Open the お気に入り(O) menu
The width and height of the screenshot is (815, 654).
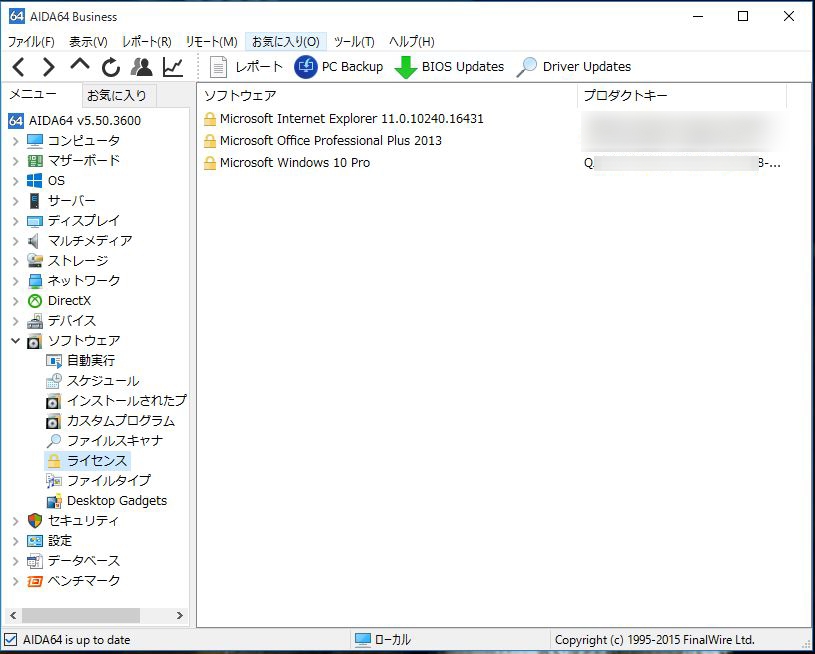285,42
